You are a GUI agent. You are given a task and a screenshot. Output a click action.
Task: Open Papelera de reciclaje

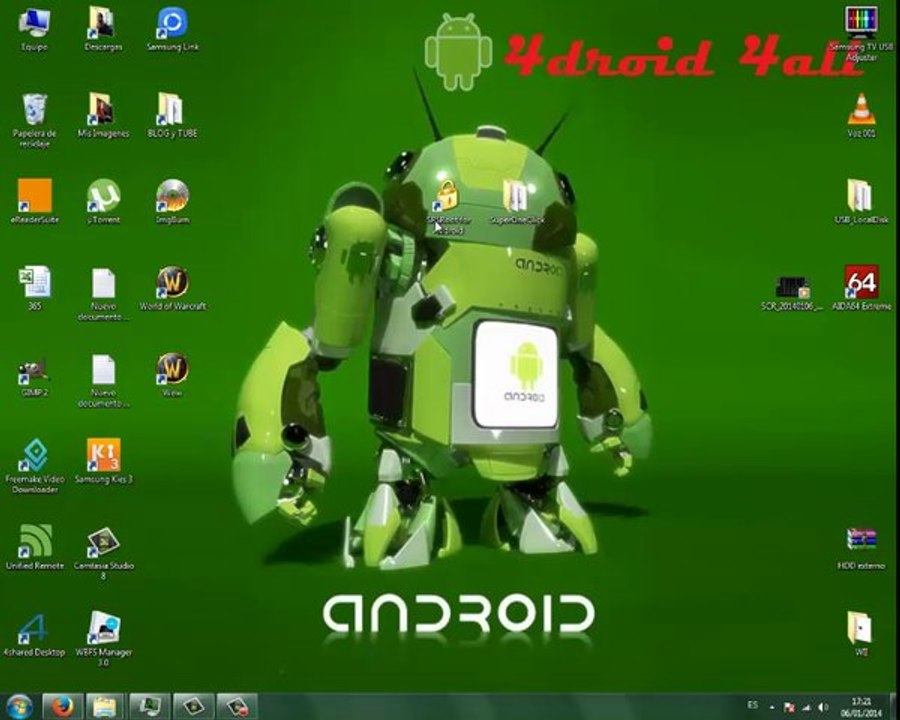(x=34, y=119)
